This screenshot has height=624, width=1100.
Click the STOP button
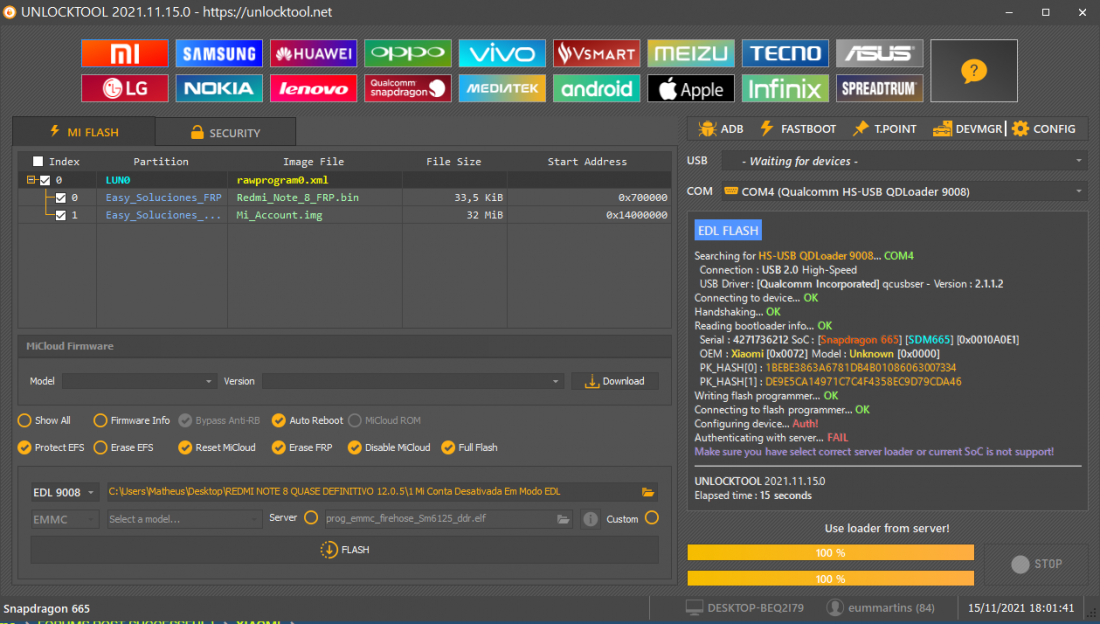(x=1037, y=564)
